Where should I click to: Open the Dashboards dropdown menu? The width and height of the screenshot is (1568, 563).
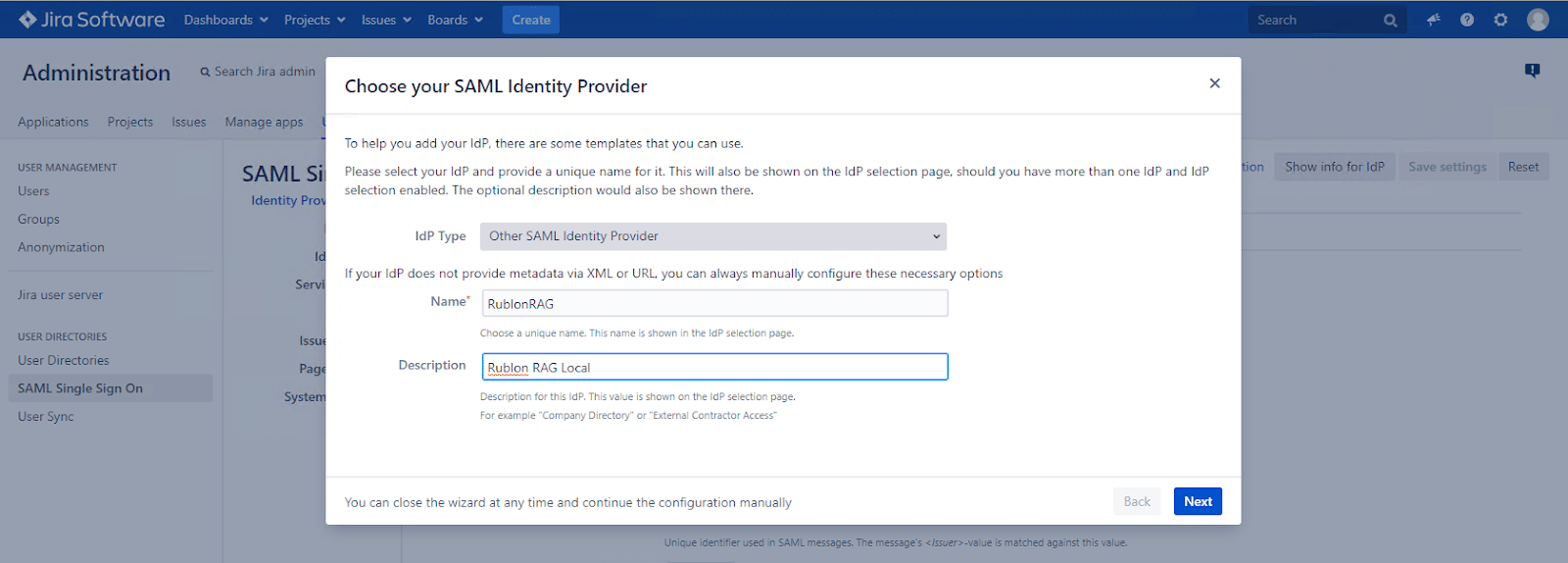(x=225, y=20)
